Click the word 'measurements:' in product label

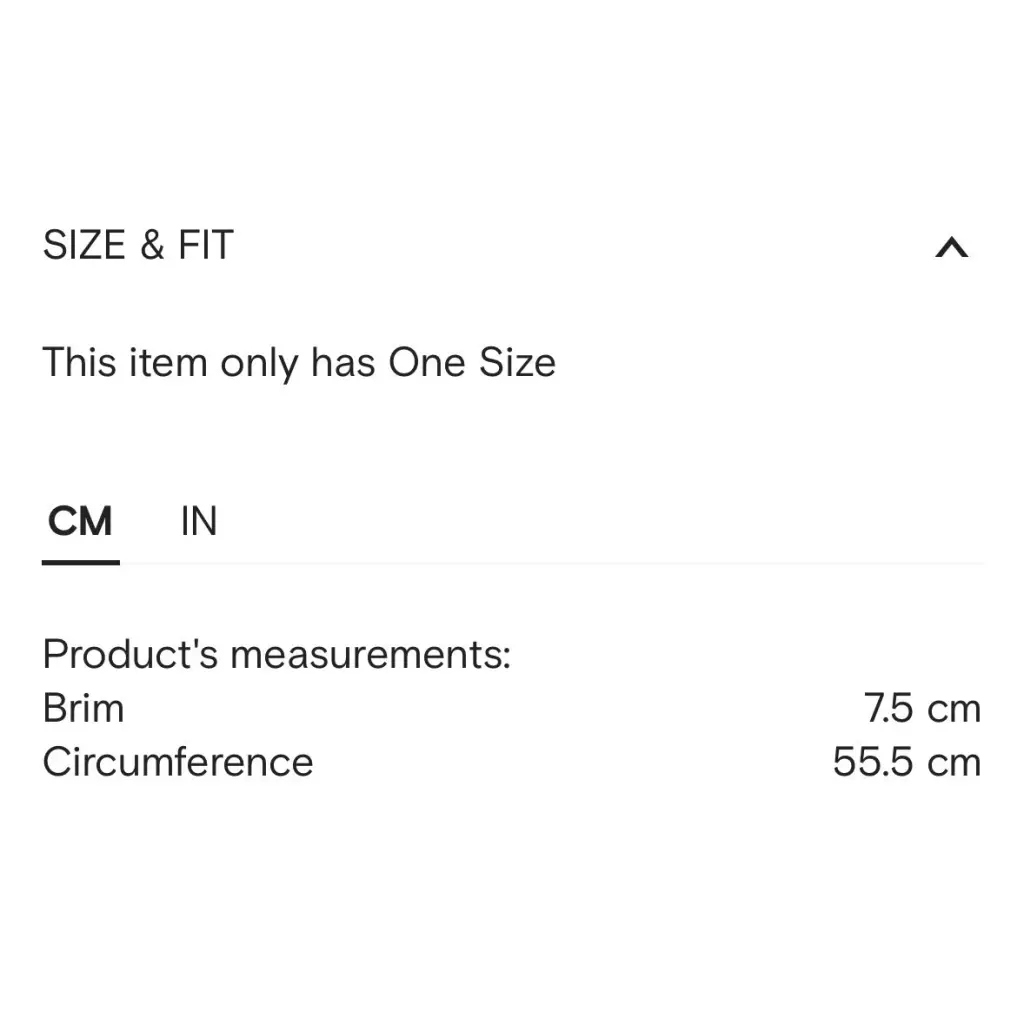(x=370, y=654)
